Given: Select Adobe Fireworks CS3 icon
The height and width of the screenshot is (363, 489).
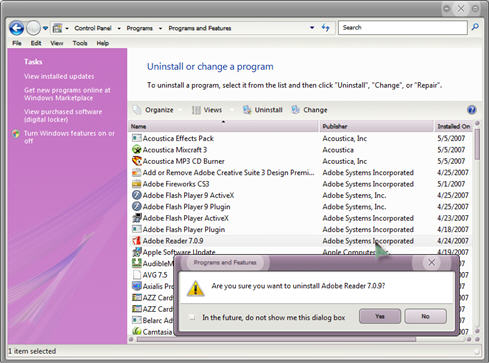Looking at the screenshot, I should pos(137,184).
